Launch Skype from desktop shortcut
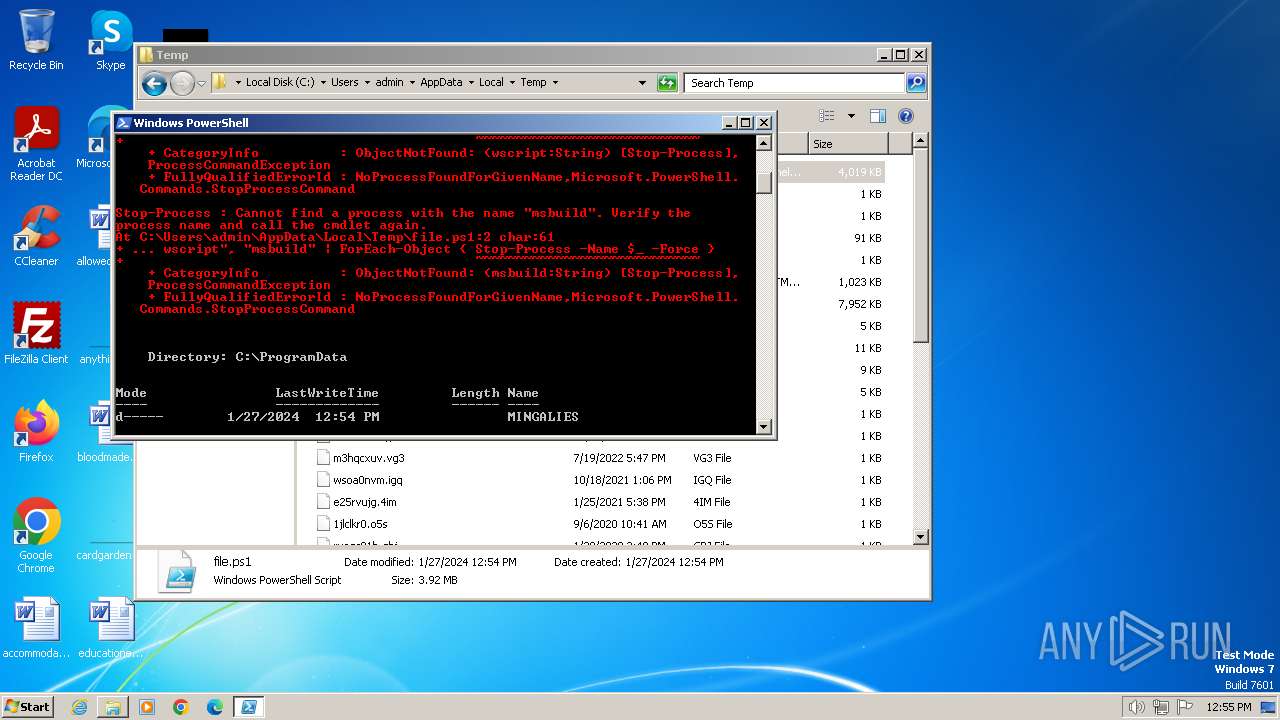 [110, 40]
